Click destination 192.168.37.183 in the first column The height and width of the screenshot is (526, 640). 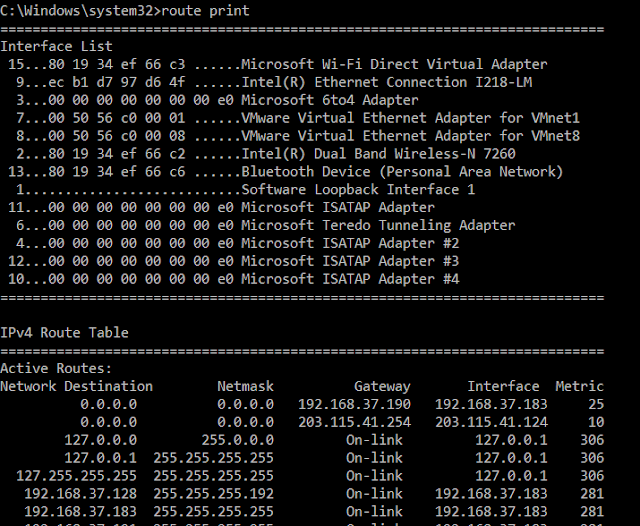[80, 512]
